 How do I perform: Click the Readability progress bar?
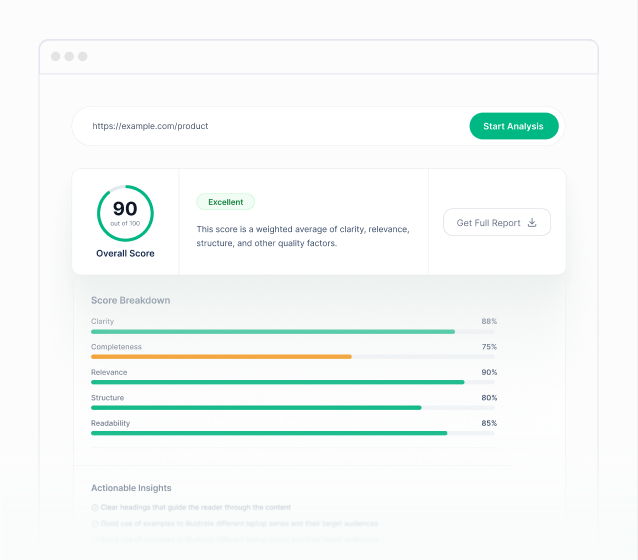click(x=293, y=433)
